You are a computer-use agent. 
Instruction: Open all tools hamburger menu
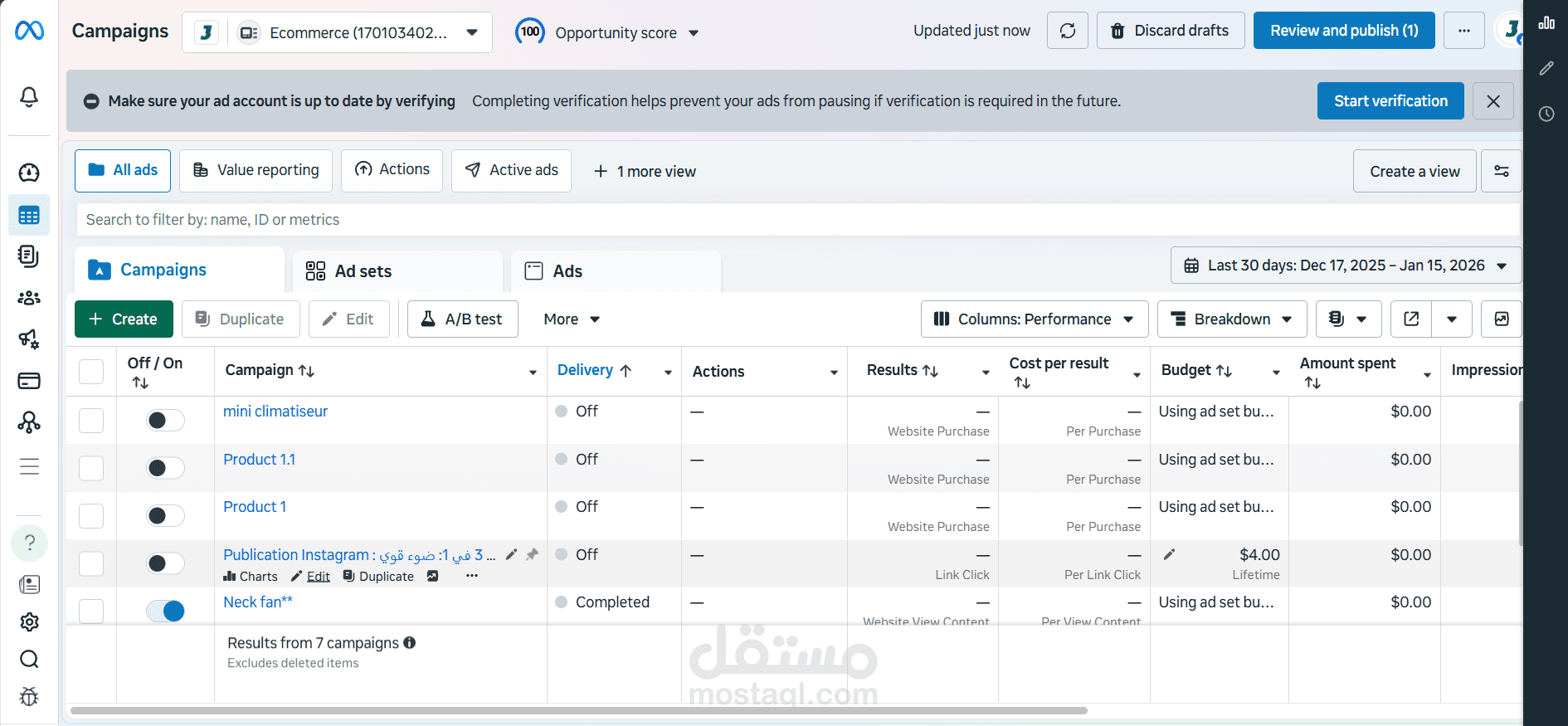(x=29, y=466)
